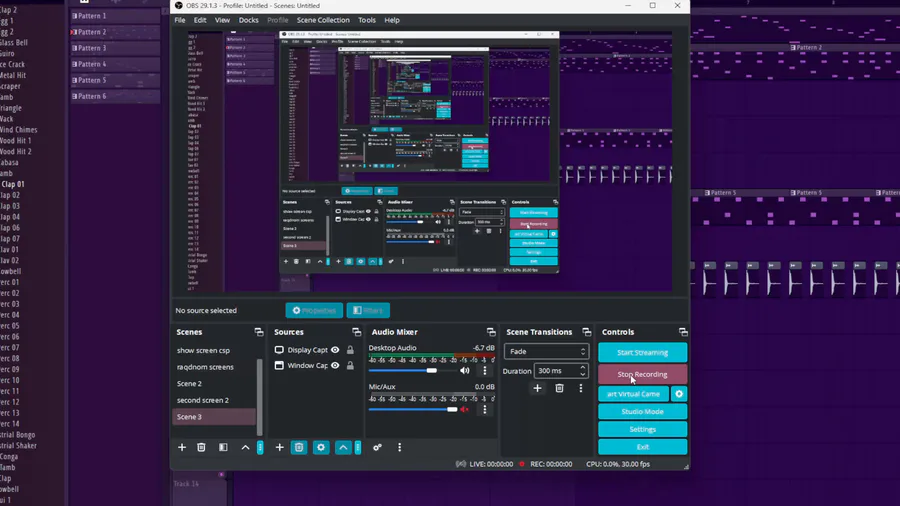Image resolution: width=900 pixels, height=506 pixels.
Task: Click the Duration 300 ms field
Action: [561, 371]
